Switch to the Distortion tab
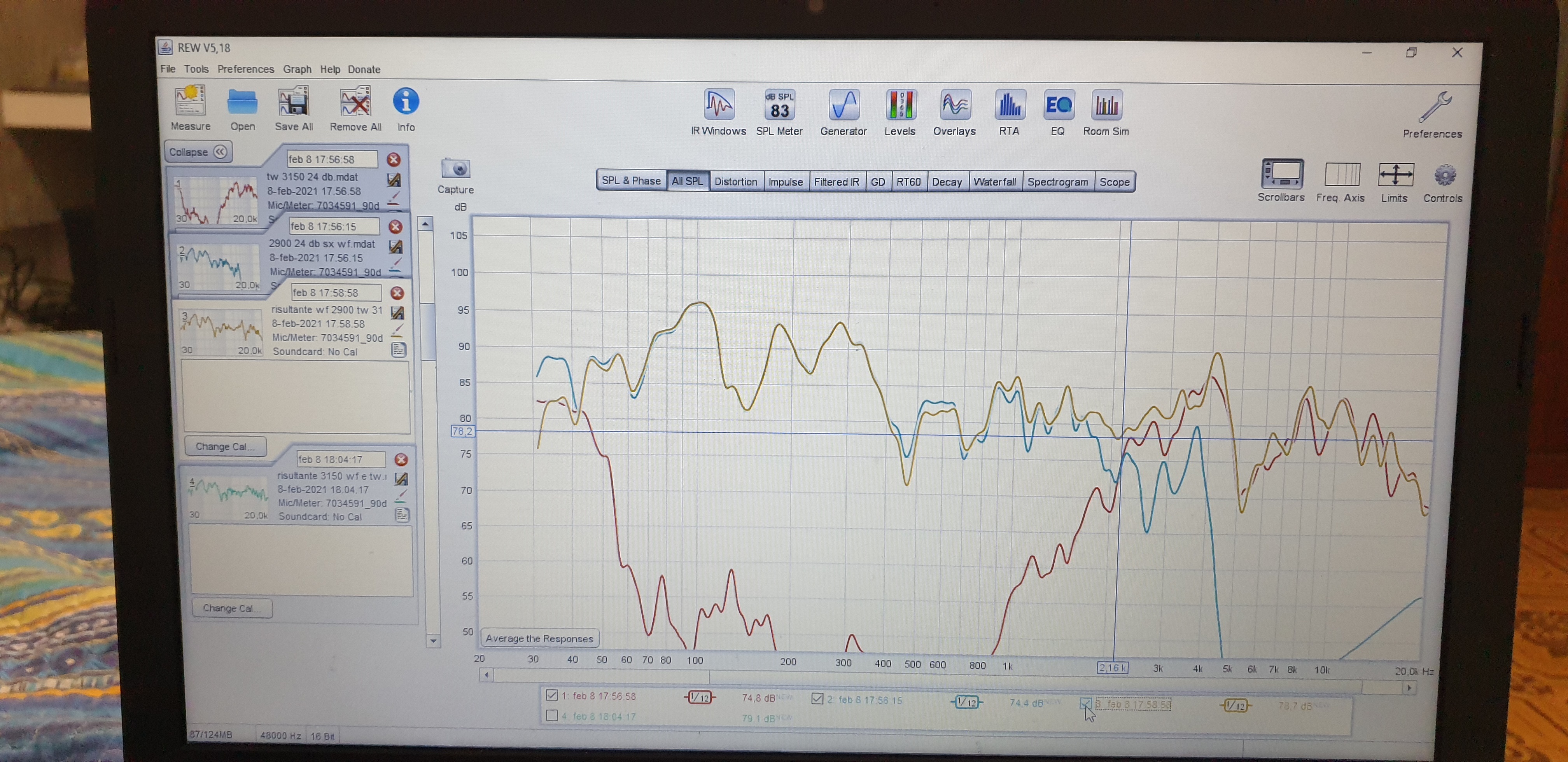 (x=735, y=182)
